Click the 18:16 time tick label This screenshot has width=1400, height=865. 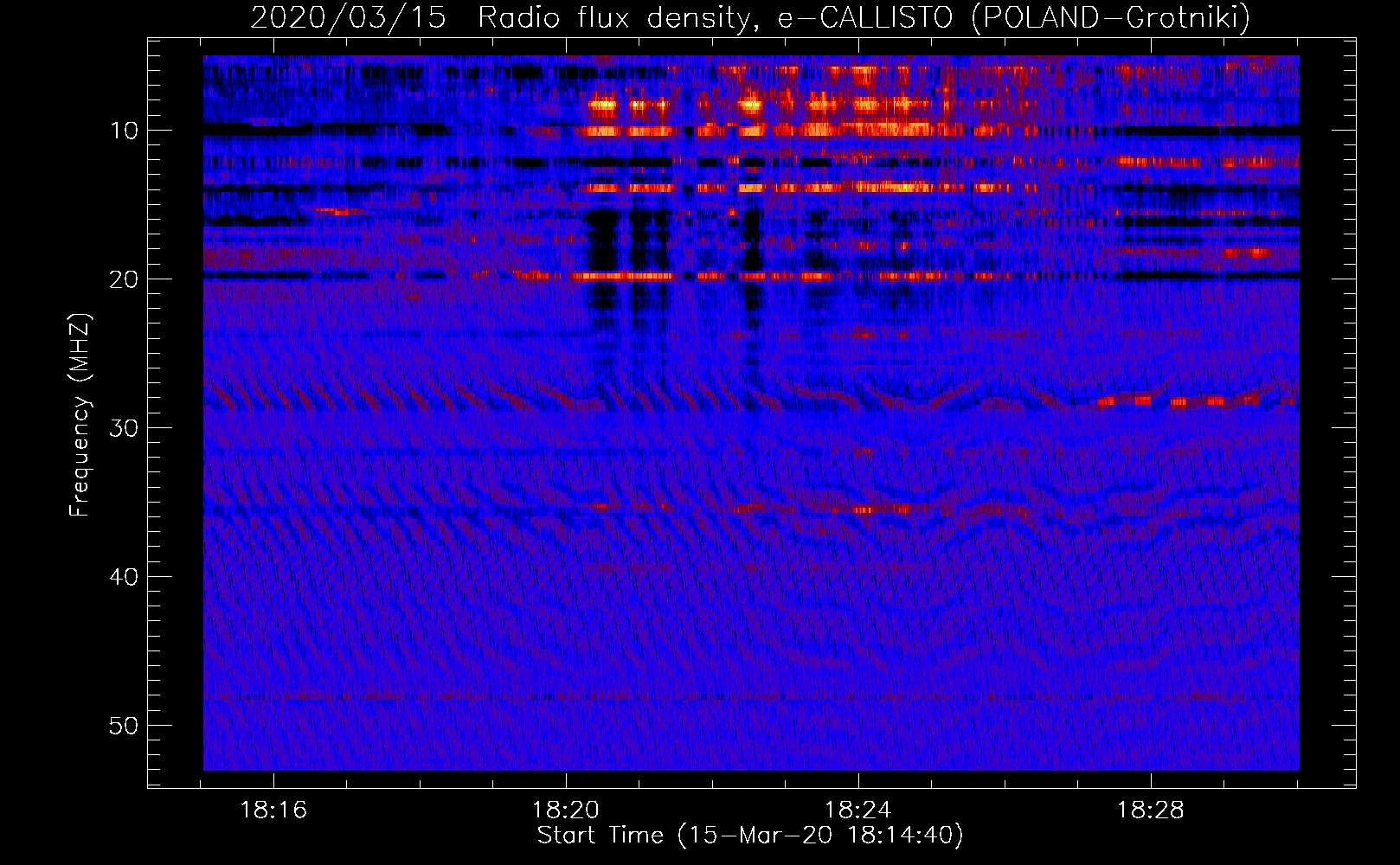pos(273,811)
